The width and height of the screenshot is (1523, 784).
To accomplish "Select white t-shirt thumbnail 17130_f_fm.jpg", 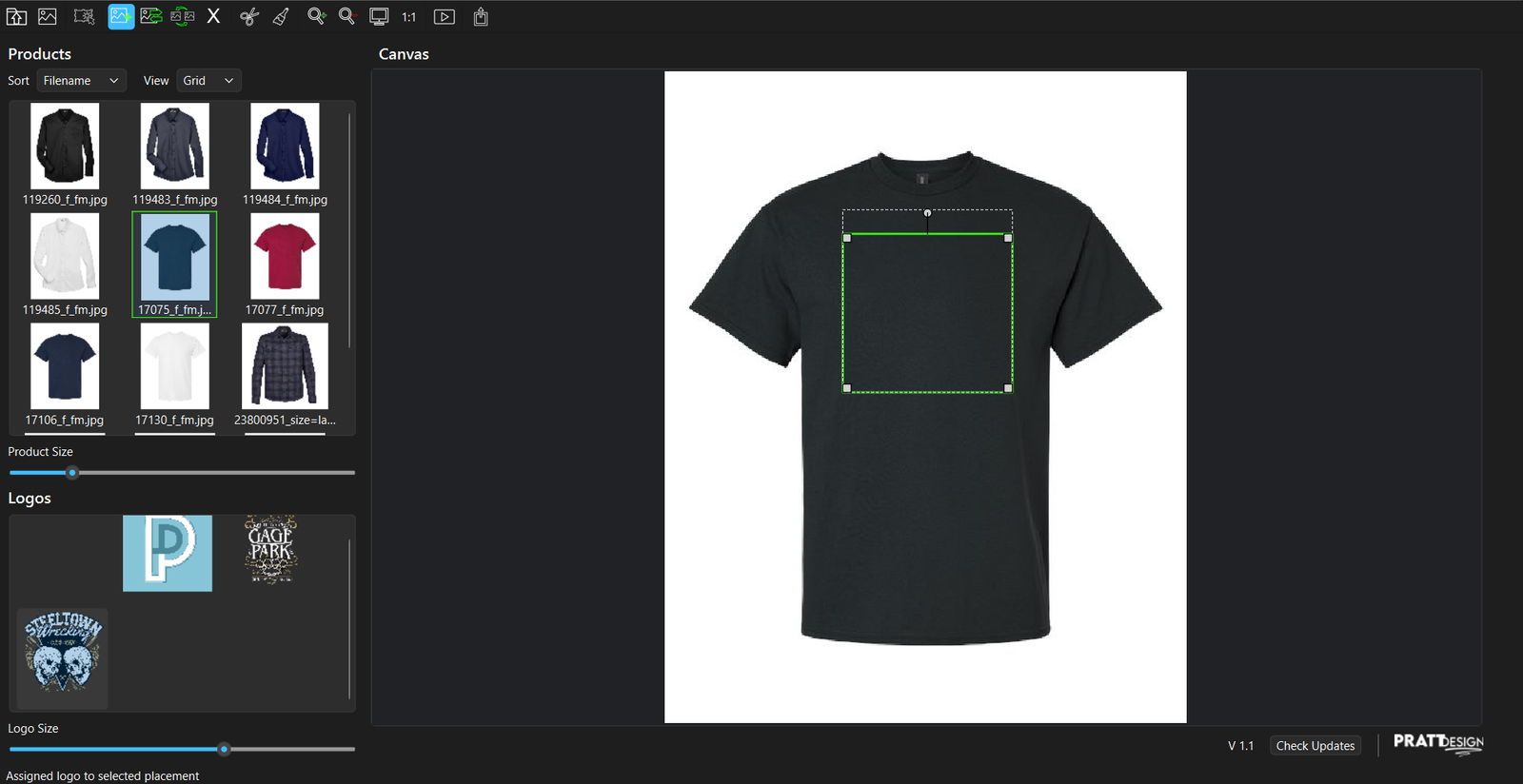I will pyautogui.click(x=175, y=366).
